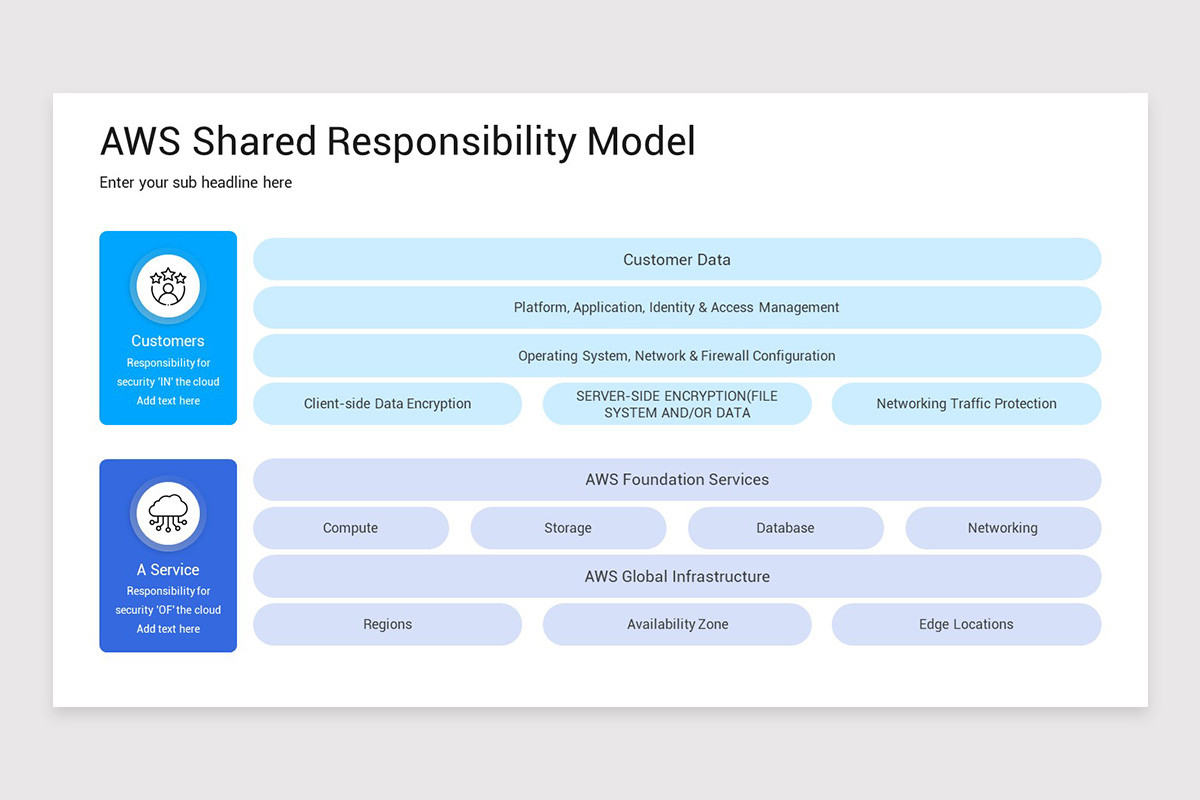This screenshot has height=800, width=1200.
Task: Select the Customer Data bar
Action: coord(677,259)
